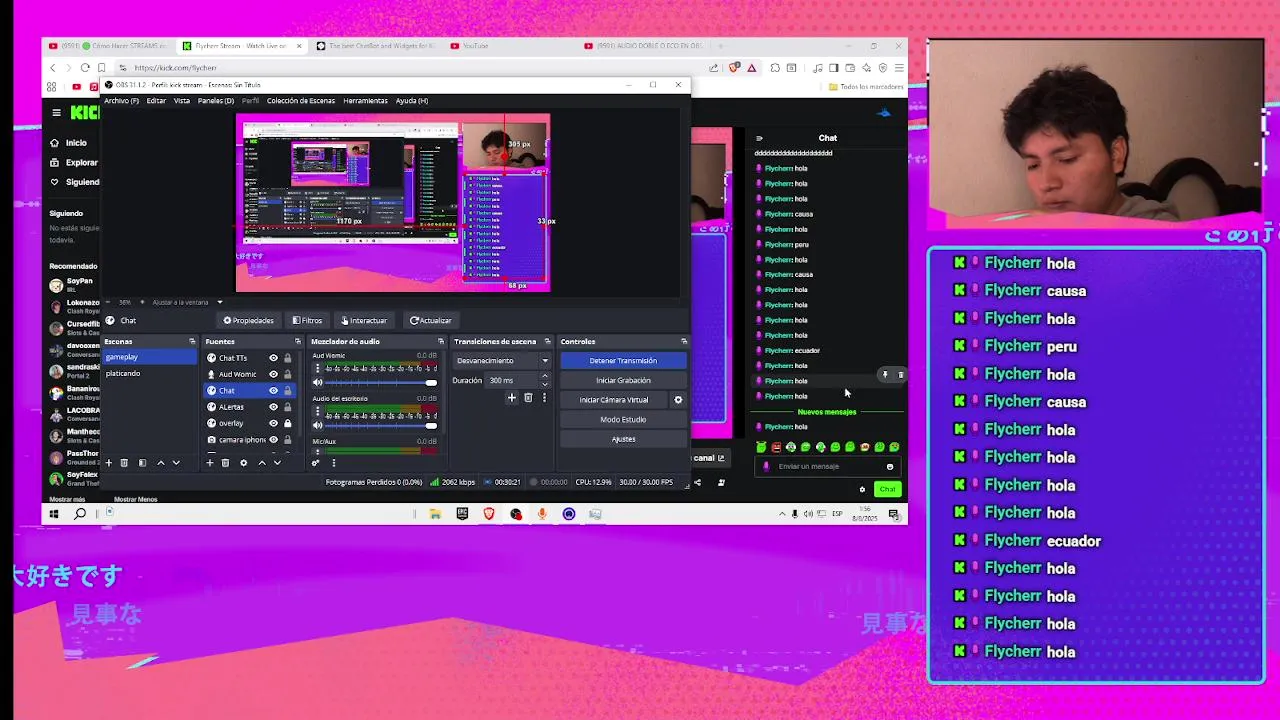Open audio mixer three-dot menu at bottom

click(x=334, y=463)
